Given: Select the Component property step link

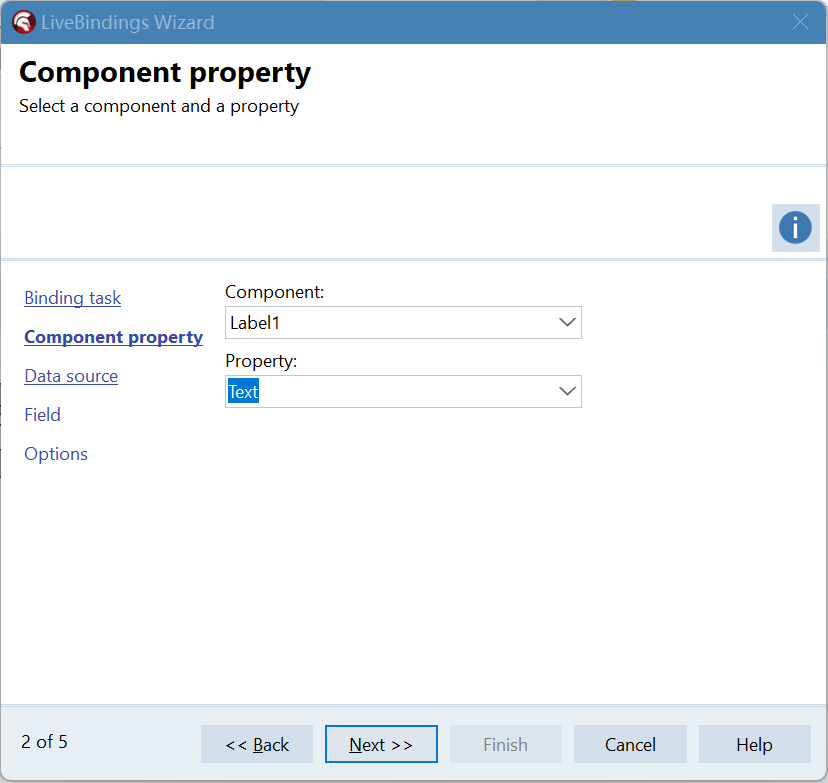Looking at the screenshot, I should point(113,337).
